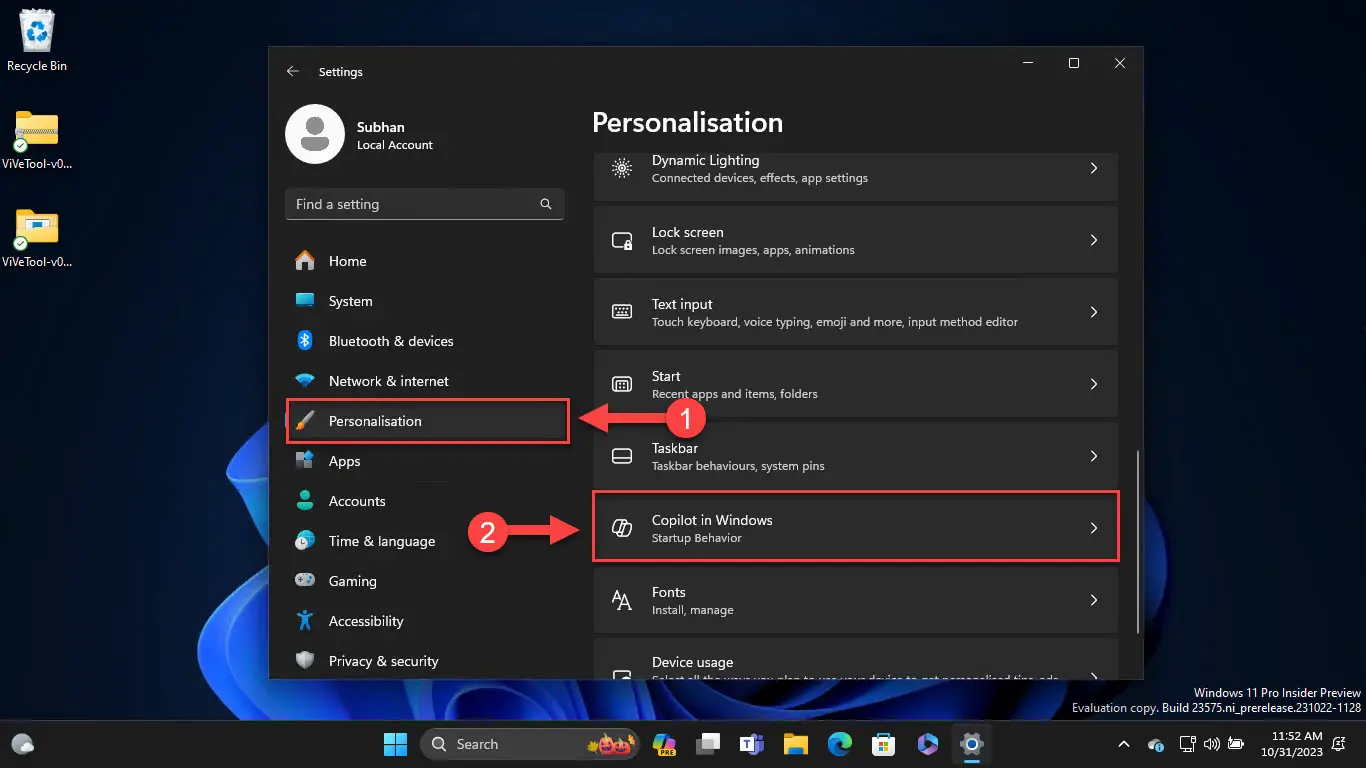Click the Fonts row icon

pyautogui.click(x=622, y=600)
